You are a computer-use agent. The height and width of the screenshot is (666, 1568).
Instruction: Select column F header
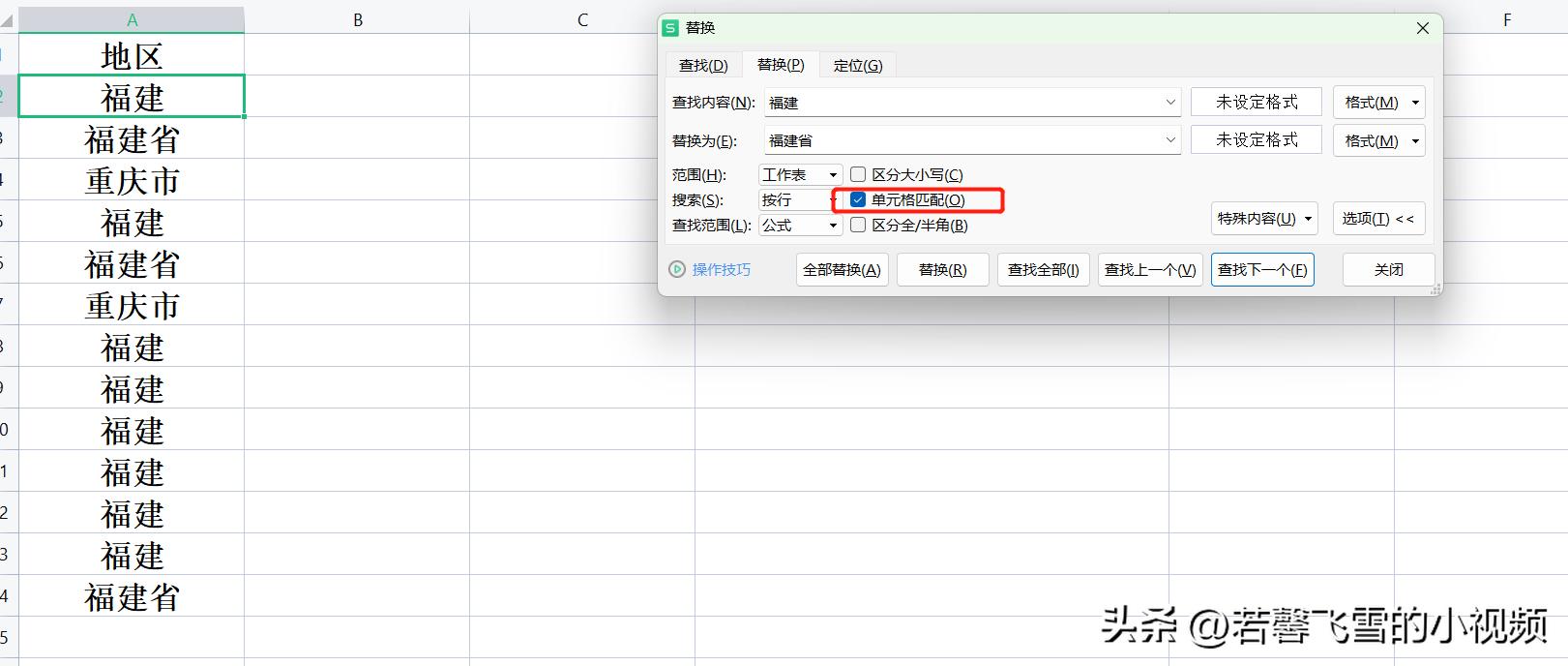[1506, 19]
